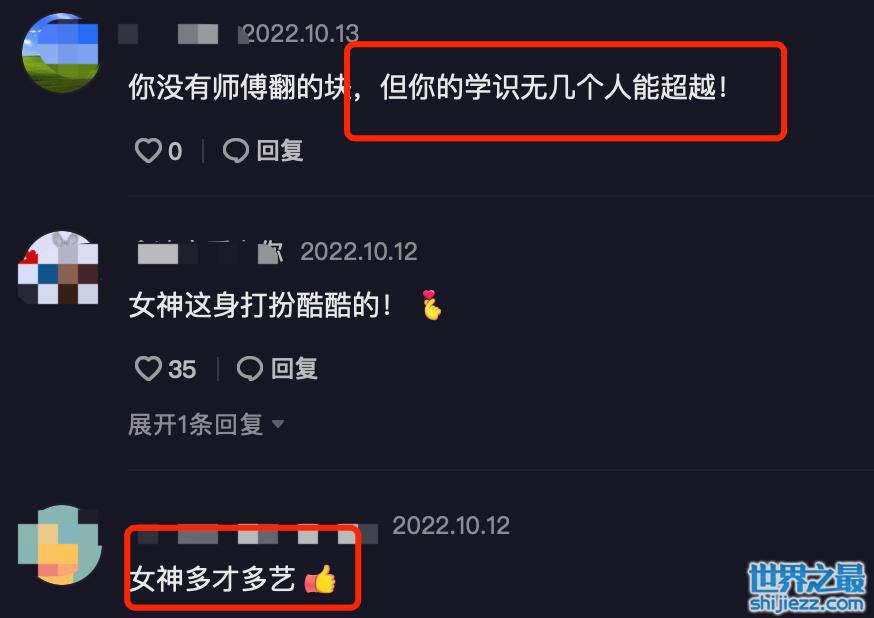Tap reply bubble icon on first comment
The height and width of the screenshot is (618, 874).
coord(235,150)
